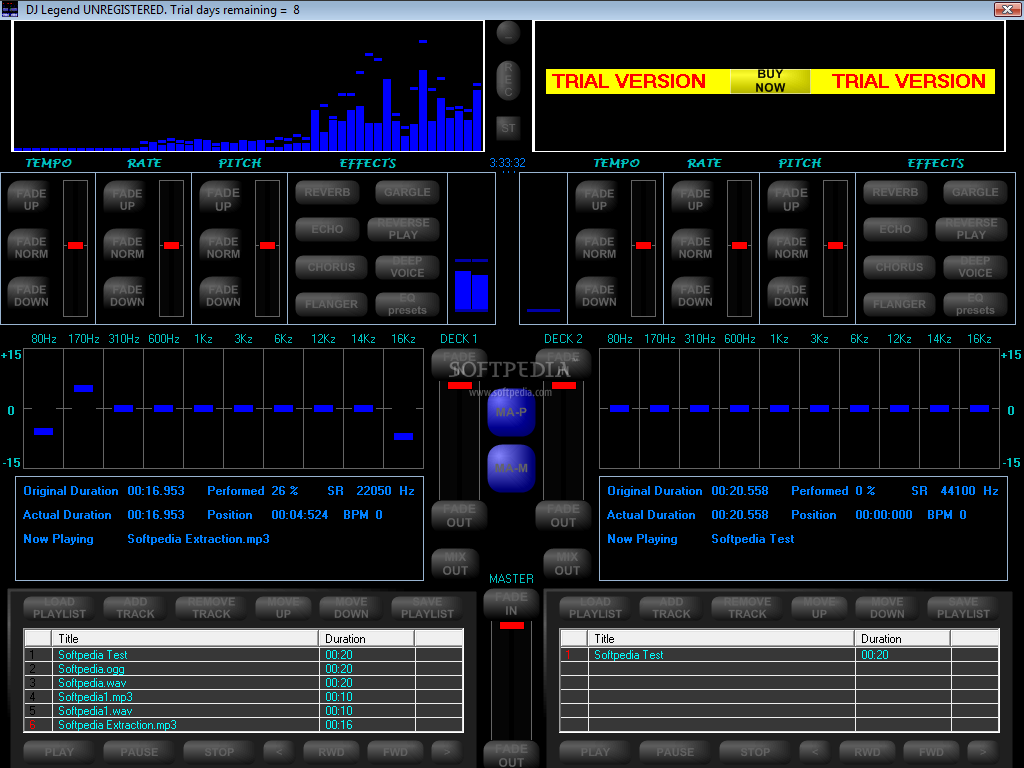The image size is (1024, 768).
Task: Click Deck 2 pitch slider red handle
Action: pyautogui.click(x=836, y=246)
